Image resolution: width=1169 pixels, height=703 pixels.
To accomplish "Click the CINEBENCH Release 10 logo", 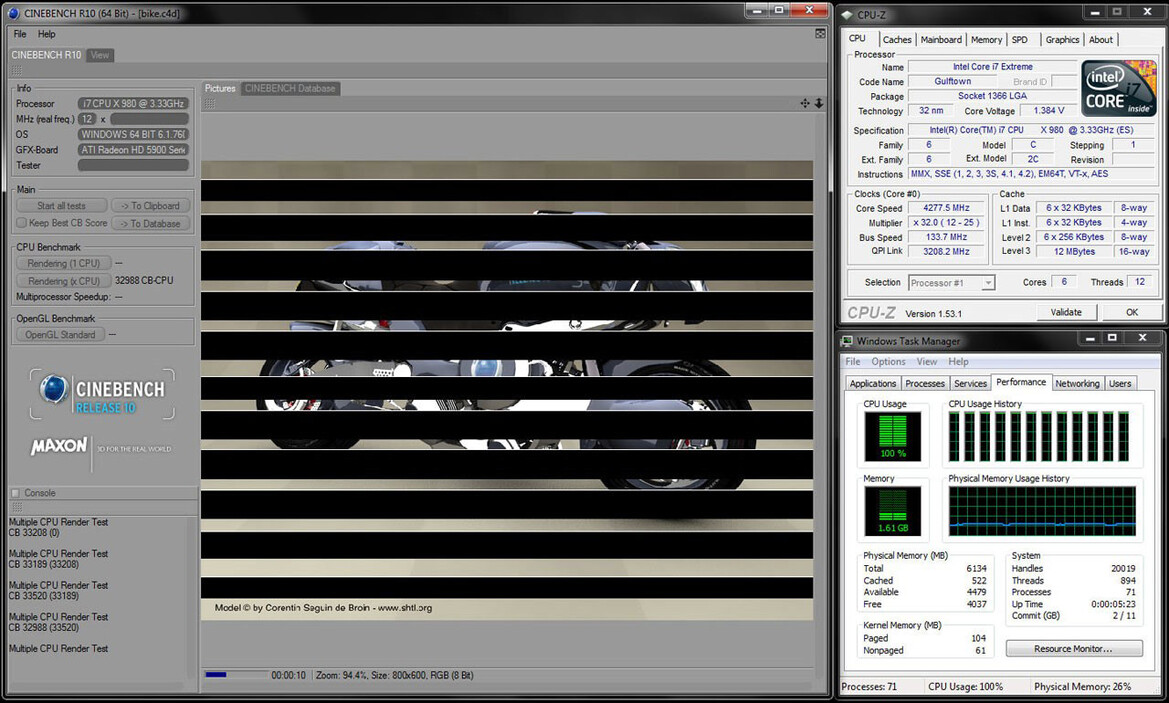I will [102, 393].
